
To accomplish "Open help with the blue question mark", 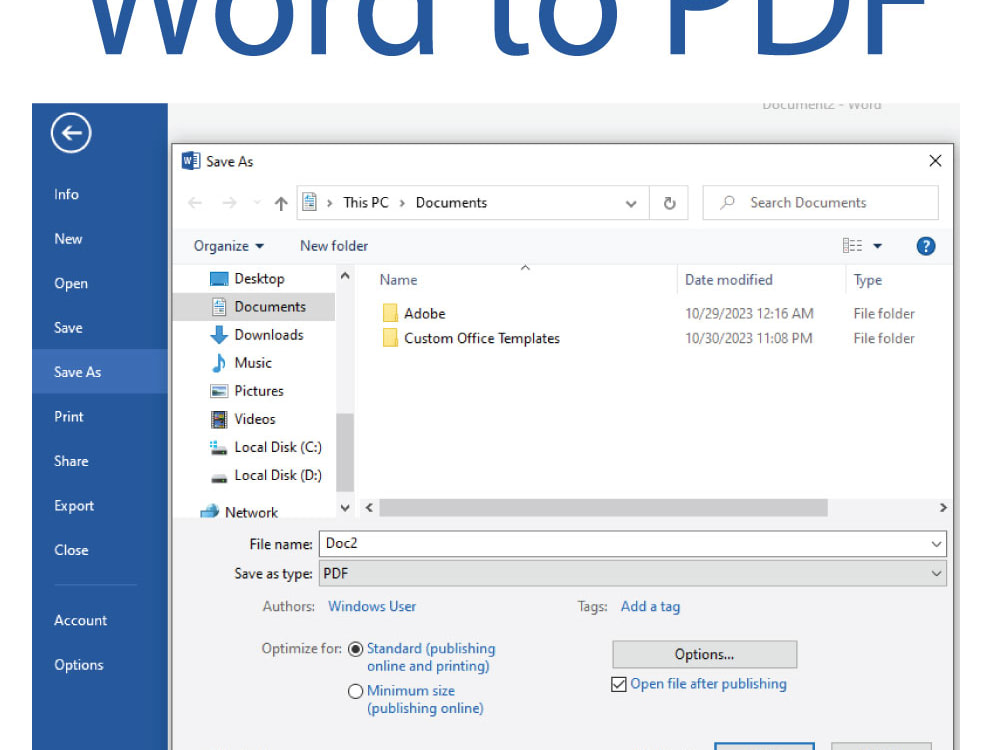I will coord(925,246).
